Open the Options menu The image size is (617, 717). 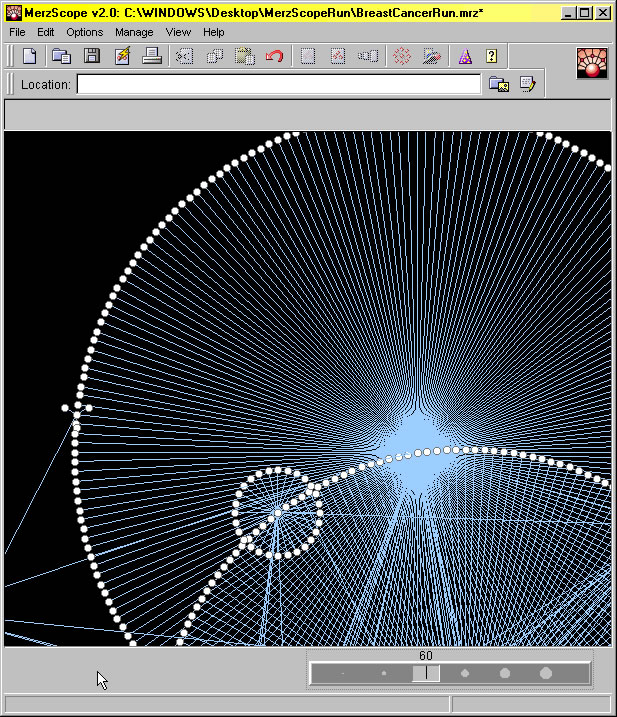click(84, 32)
